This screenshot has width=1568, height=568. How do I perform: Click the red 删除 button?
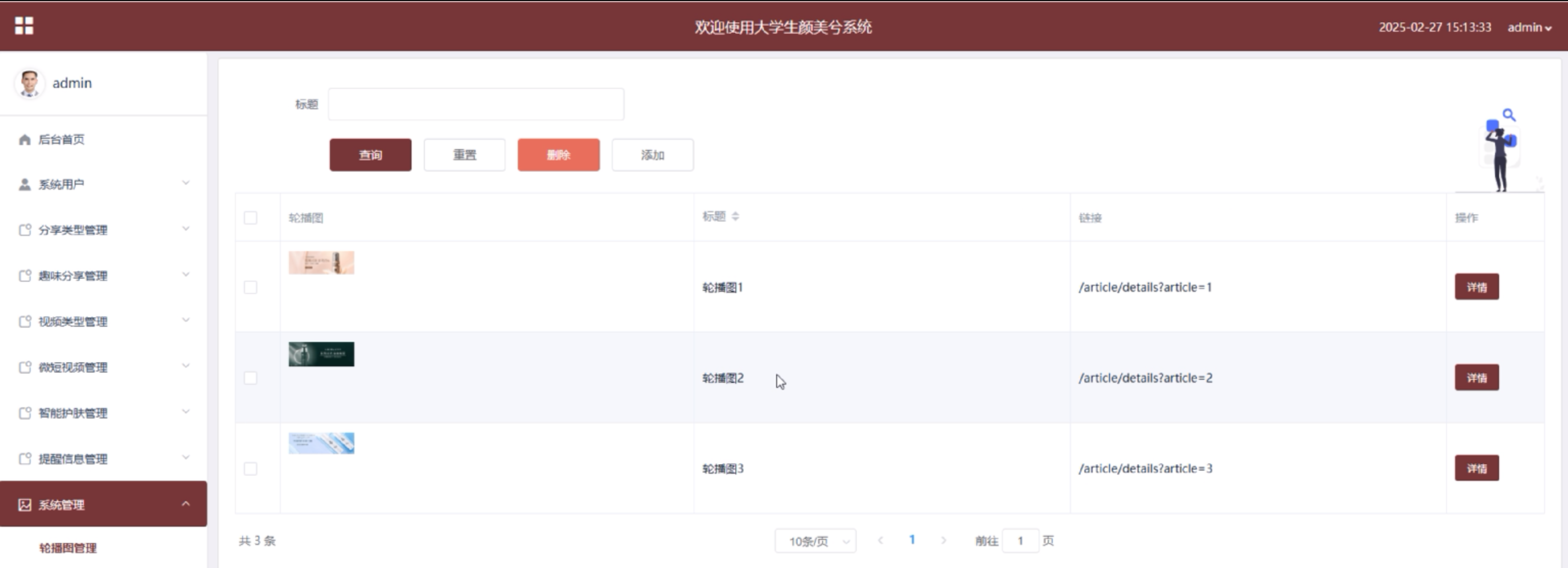(x=558, y=155)
